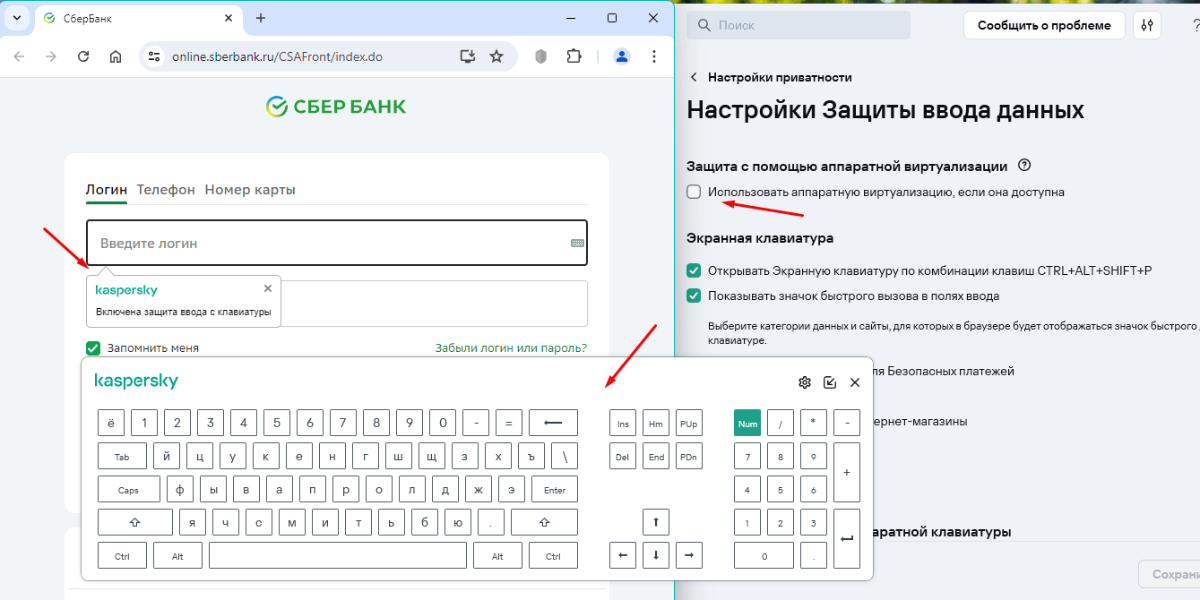Toggle show quick launch icon checkbox
The height and width of the screenshot is (600, 1200).
[x=694, y=295]
